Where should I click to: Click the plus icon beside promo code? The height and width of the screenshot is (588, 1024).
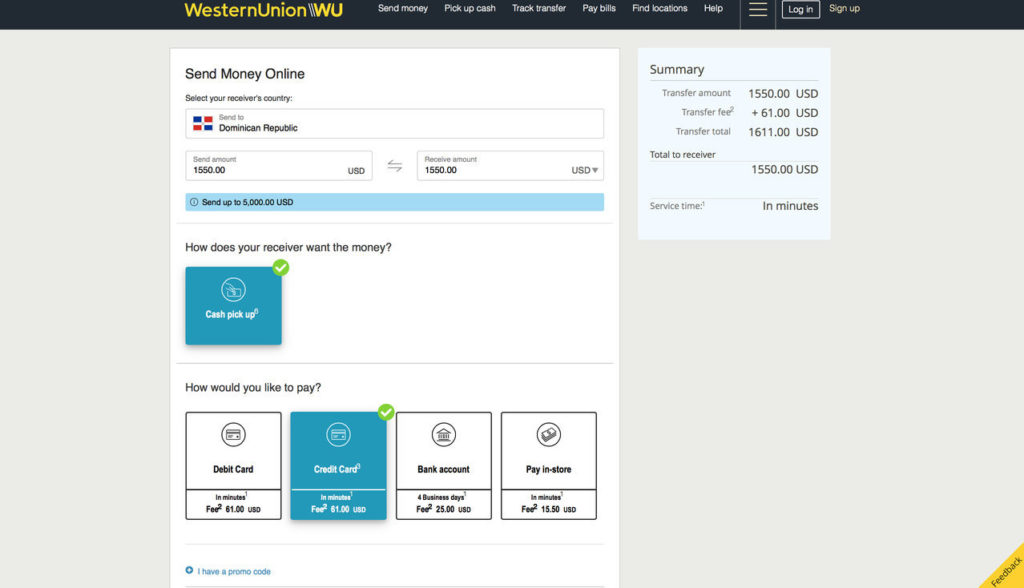pyautogui.click(x=189, y=570)
